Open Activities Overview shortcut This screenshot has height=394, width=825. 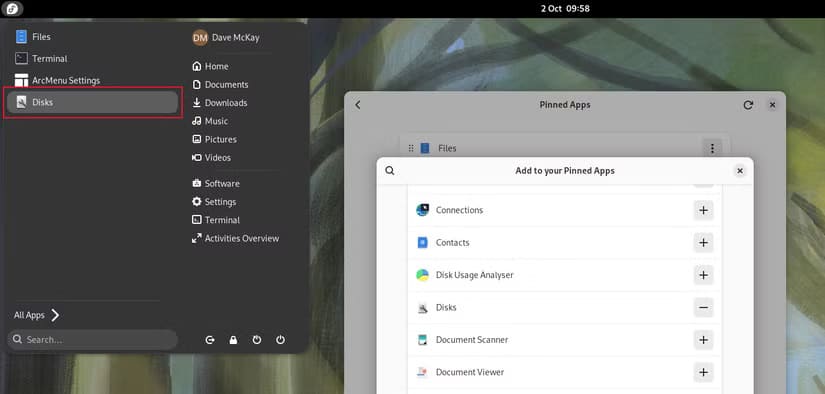tap(235, 238)
